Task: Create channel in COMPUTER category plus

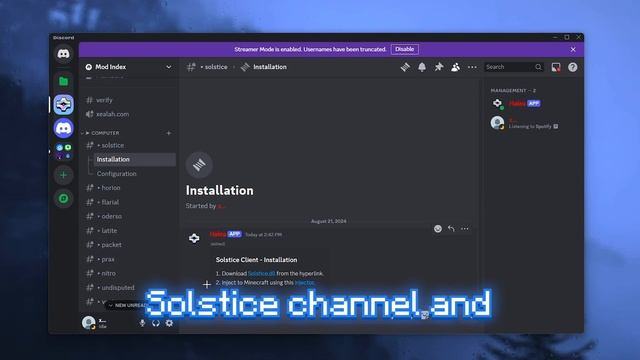Action: pos(169,133)
